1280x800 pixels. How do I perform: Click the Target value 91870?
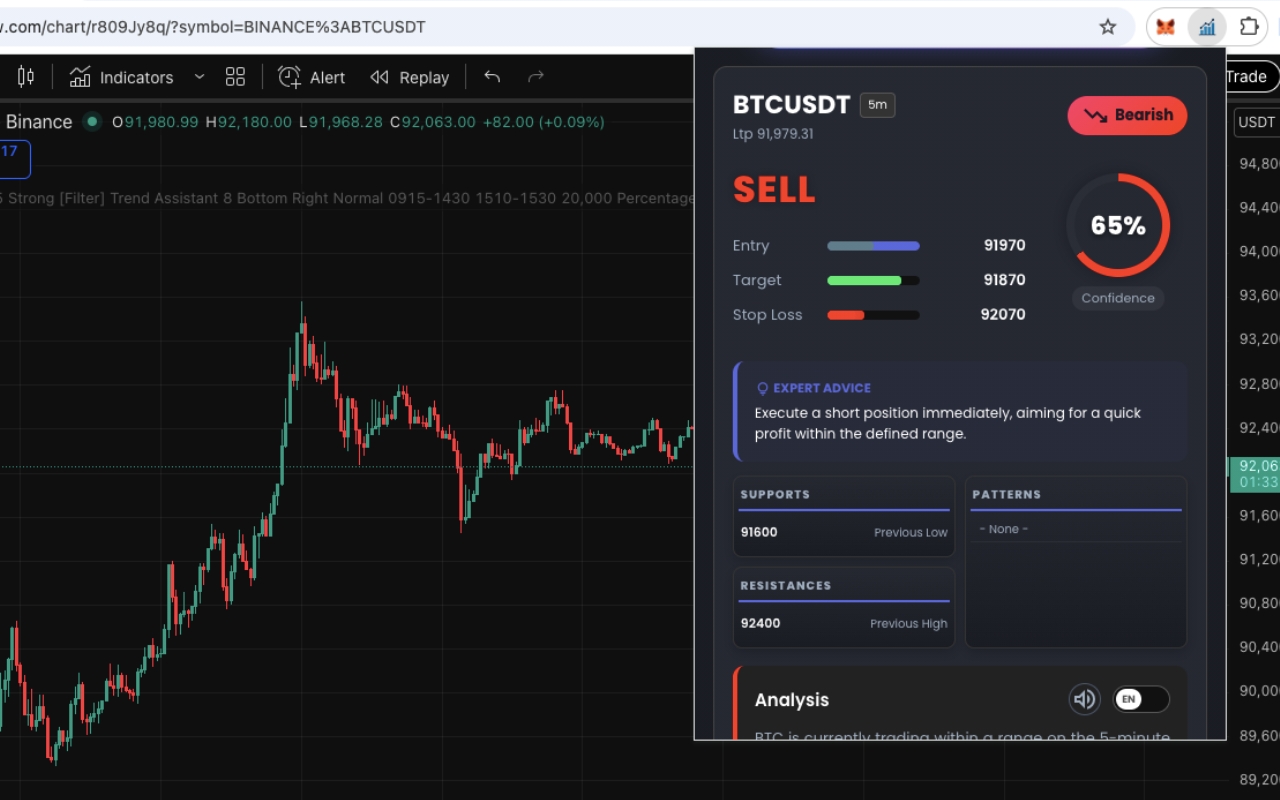coord(1004,280)
